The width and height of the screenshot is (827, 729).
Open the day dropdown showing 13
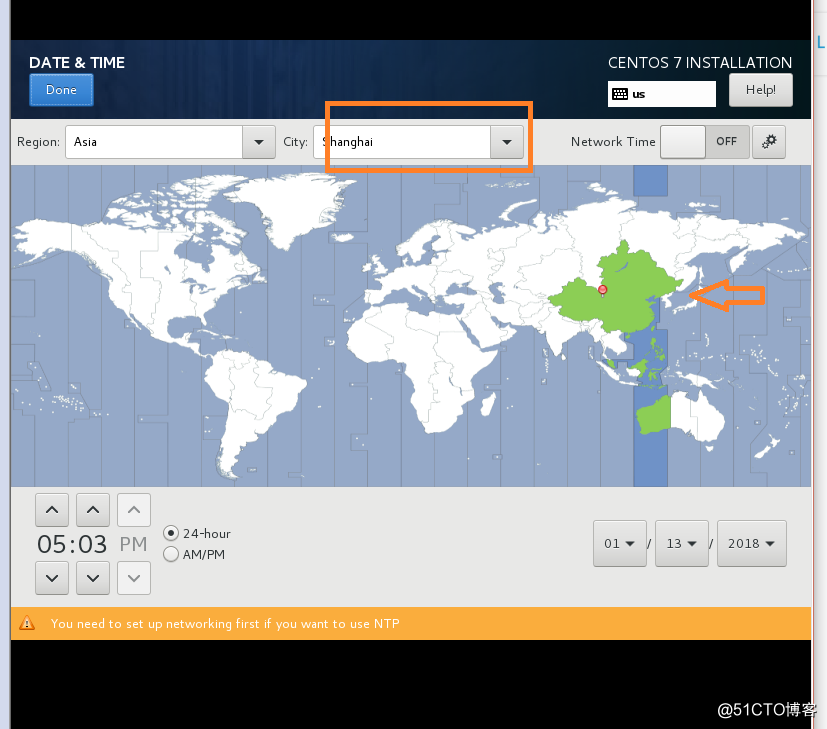[681, 543]
